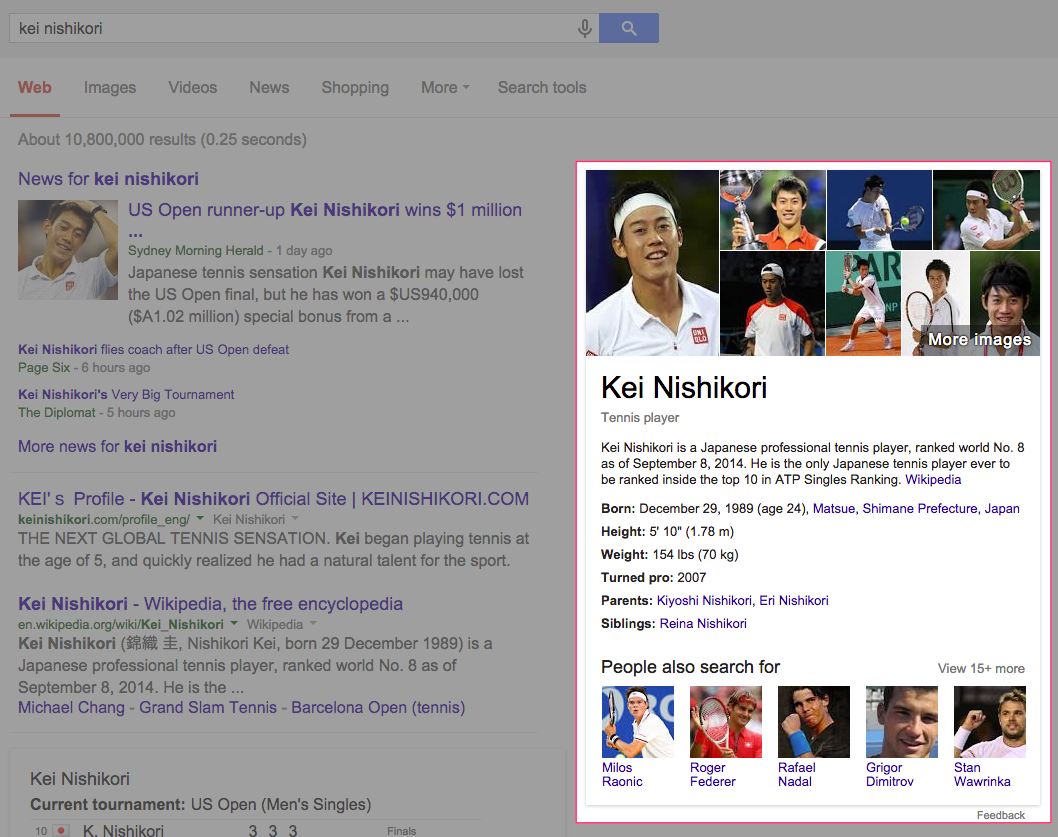The width and height of the screenshot is (1058, 837).
Task: Click the photo with raised Wilson racket
Action: (986, 210)
